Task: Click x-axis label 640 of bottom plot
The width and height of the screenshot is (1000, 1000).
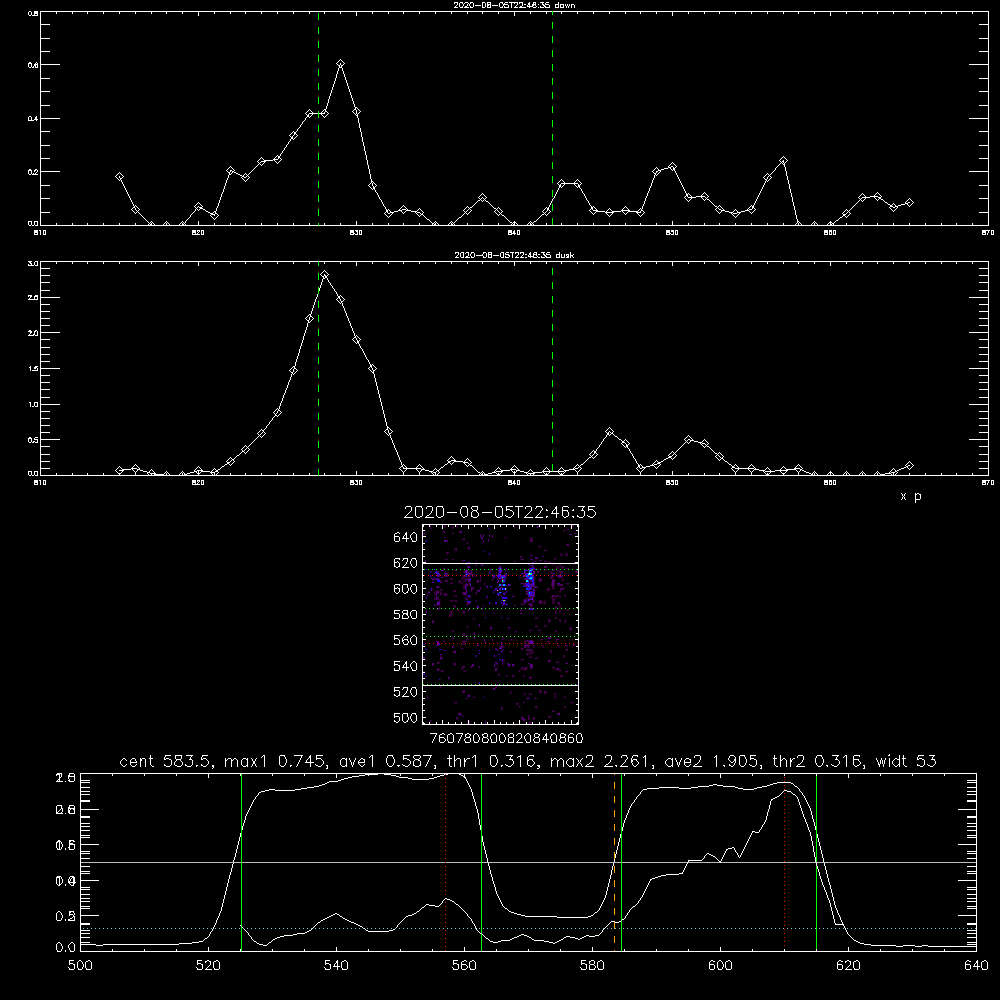Action: (x=976, y=966)
